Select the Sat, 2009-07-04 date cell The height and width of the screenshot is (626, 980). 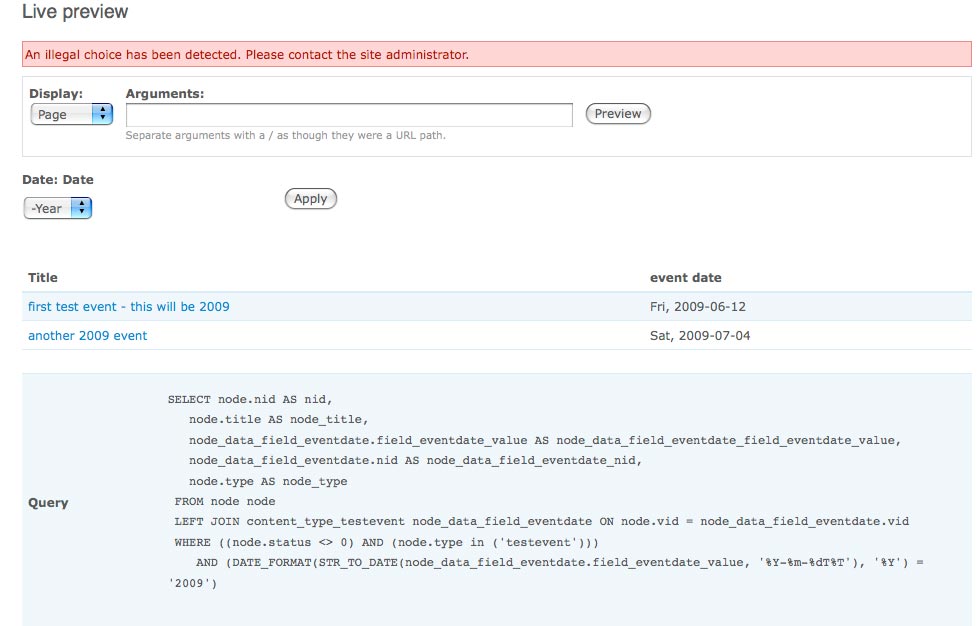point(700,336)
